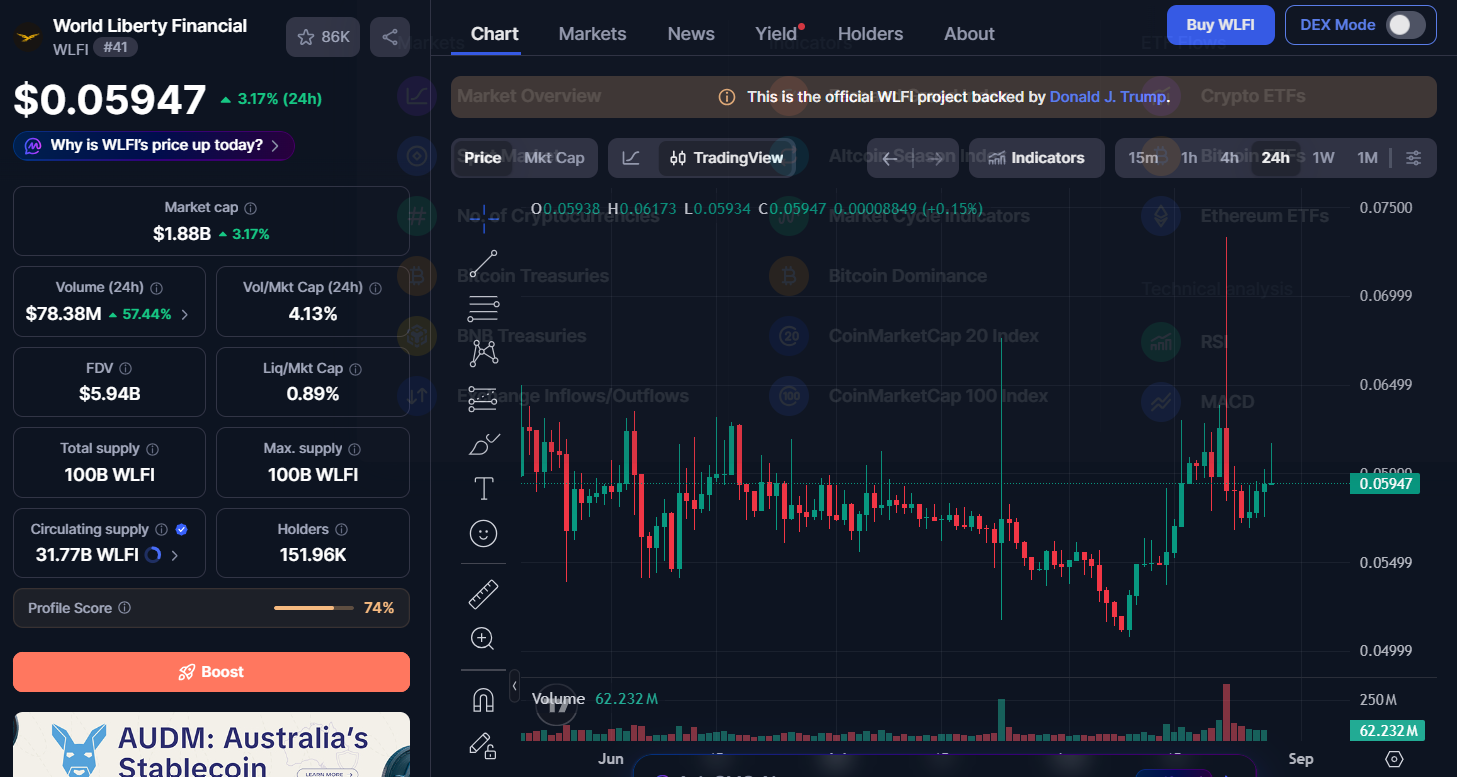Screen dimensions: 1457x777
Task: Select the ruler measure tool
Action: click(484, 594)
